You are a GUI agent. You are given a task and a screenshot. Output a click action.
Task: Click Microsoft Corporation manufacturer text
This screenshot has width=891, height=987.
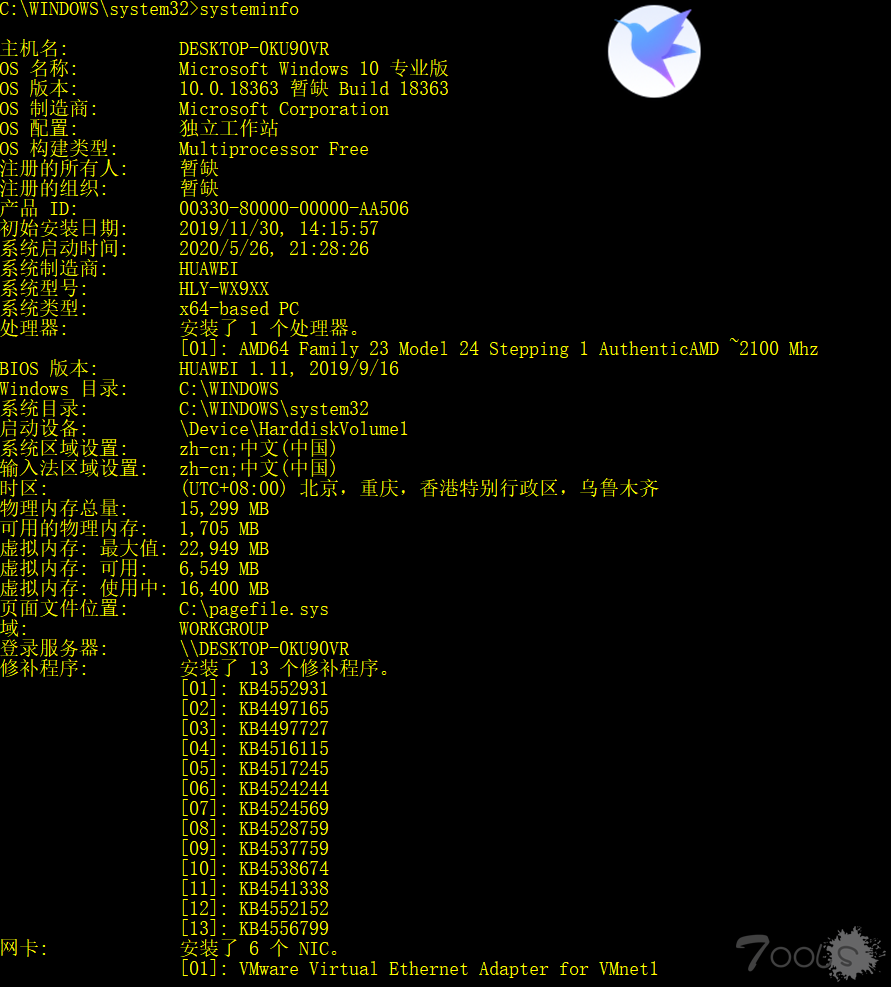[284, 109]
